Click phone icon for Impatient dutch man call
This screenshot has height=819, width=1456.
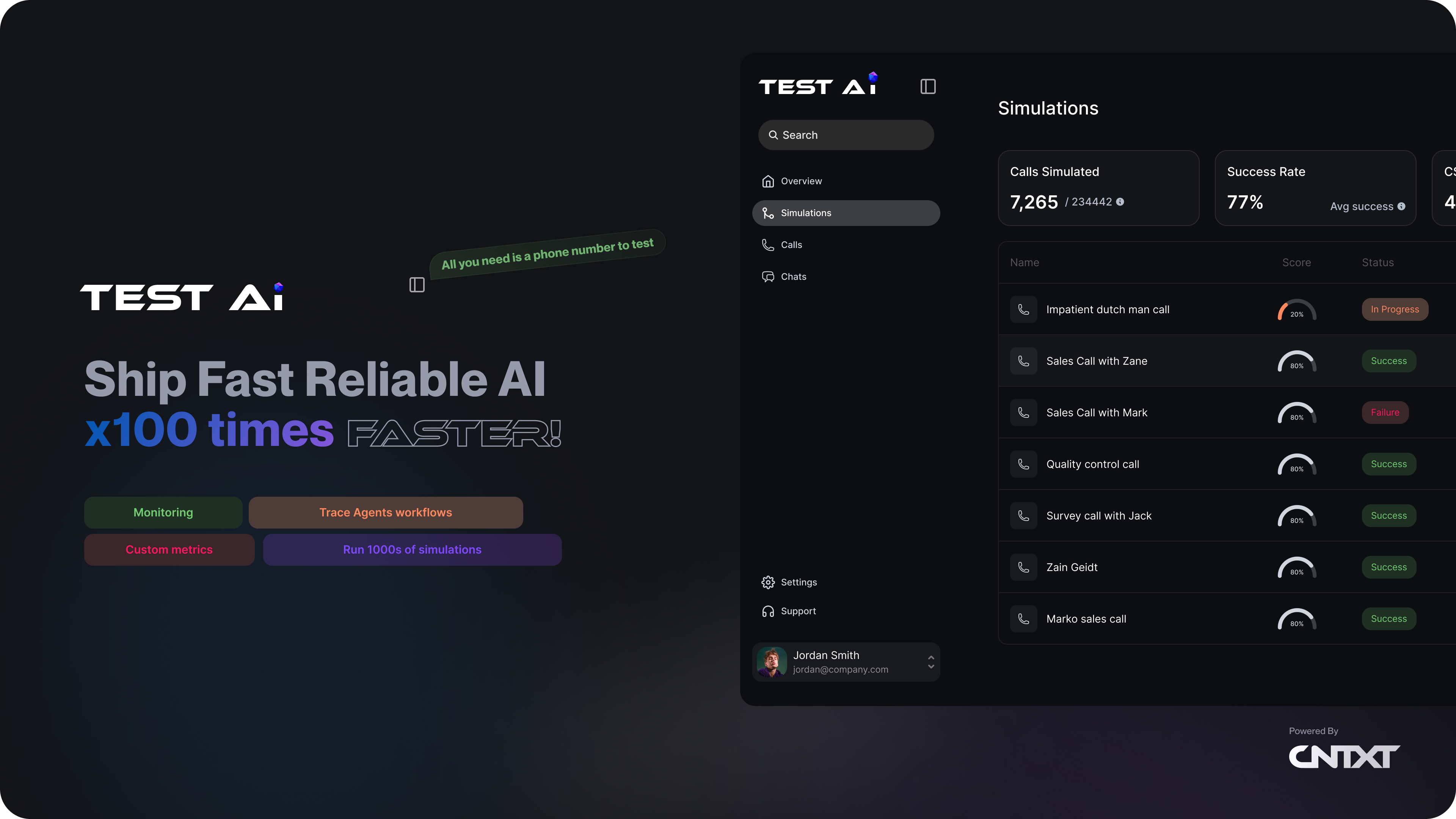click(x=1024, y=309)
